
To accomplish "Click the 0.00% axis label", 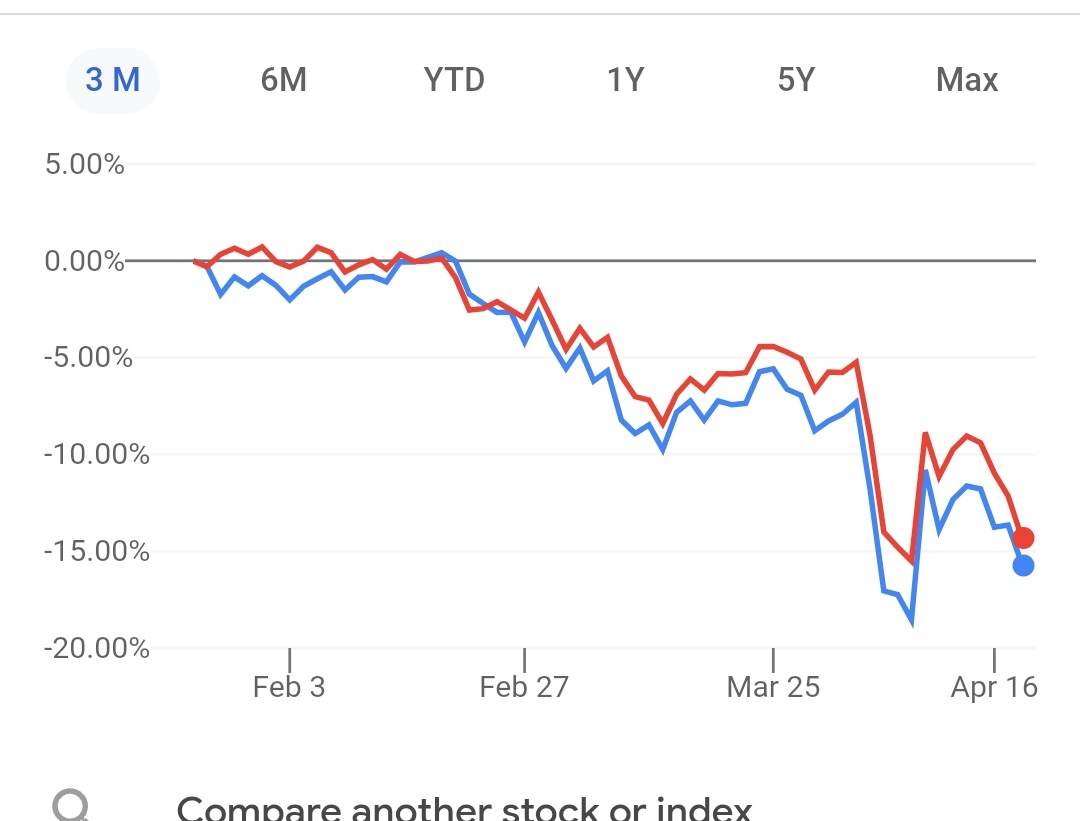I will [85, 262].
